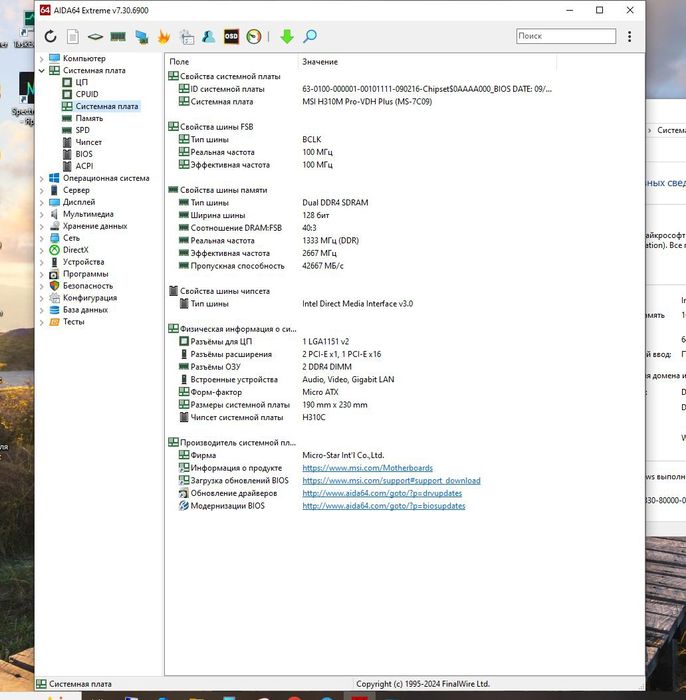This screenshot has width=686, height=700.
Task: Expand the Сервер tree node
Action: pyautogui.click(x=42, y=191)
